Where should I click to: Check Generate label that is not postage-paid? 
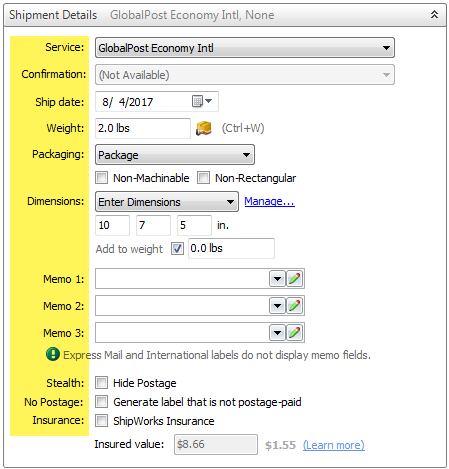click(x=102, y=402)
